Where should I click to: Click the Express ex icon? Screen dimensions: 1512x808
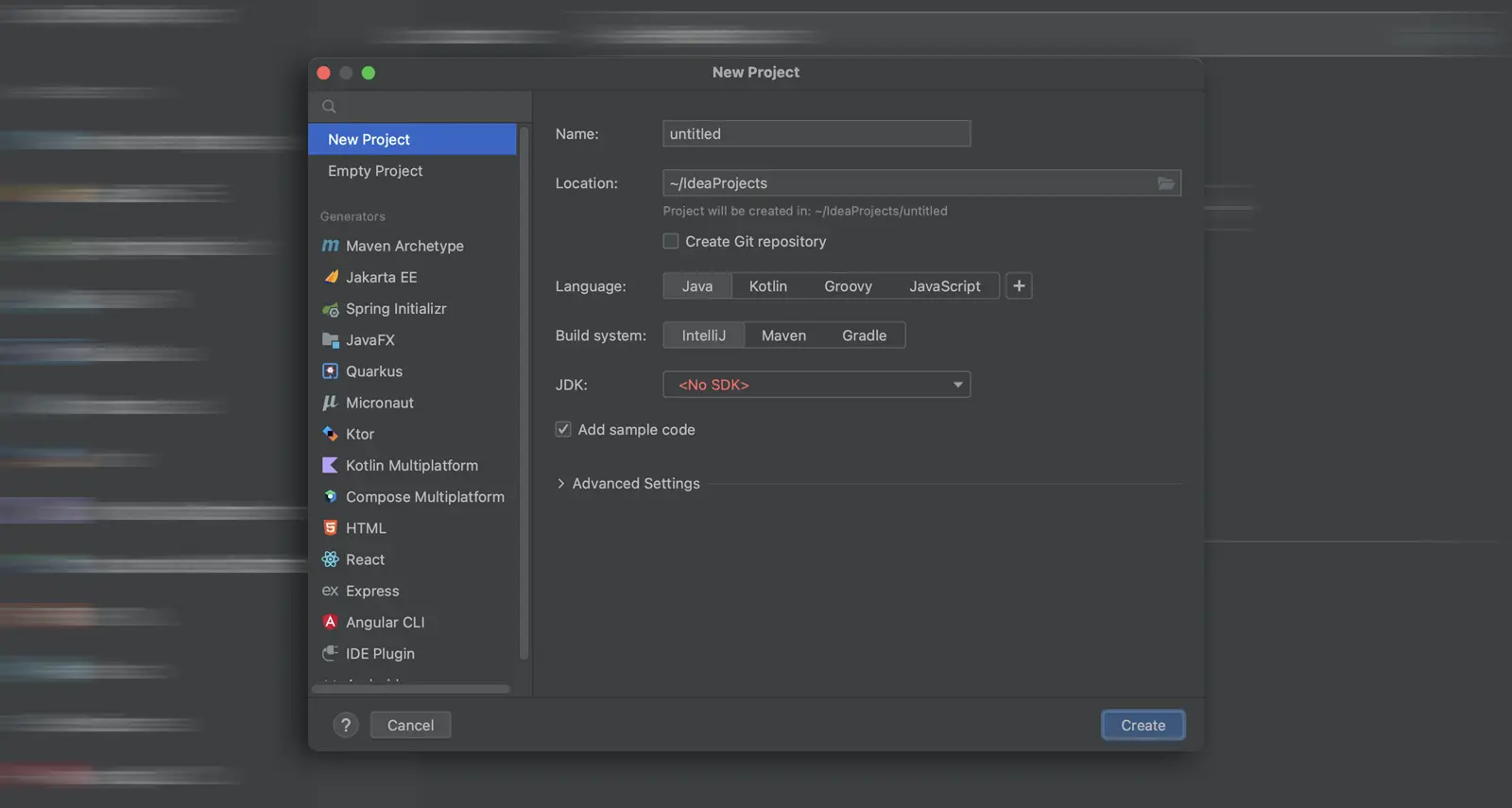point(330,591)
